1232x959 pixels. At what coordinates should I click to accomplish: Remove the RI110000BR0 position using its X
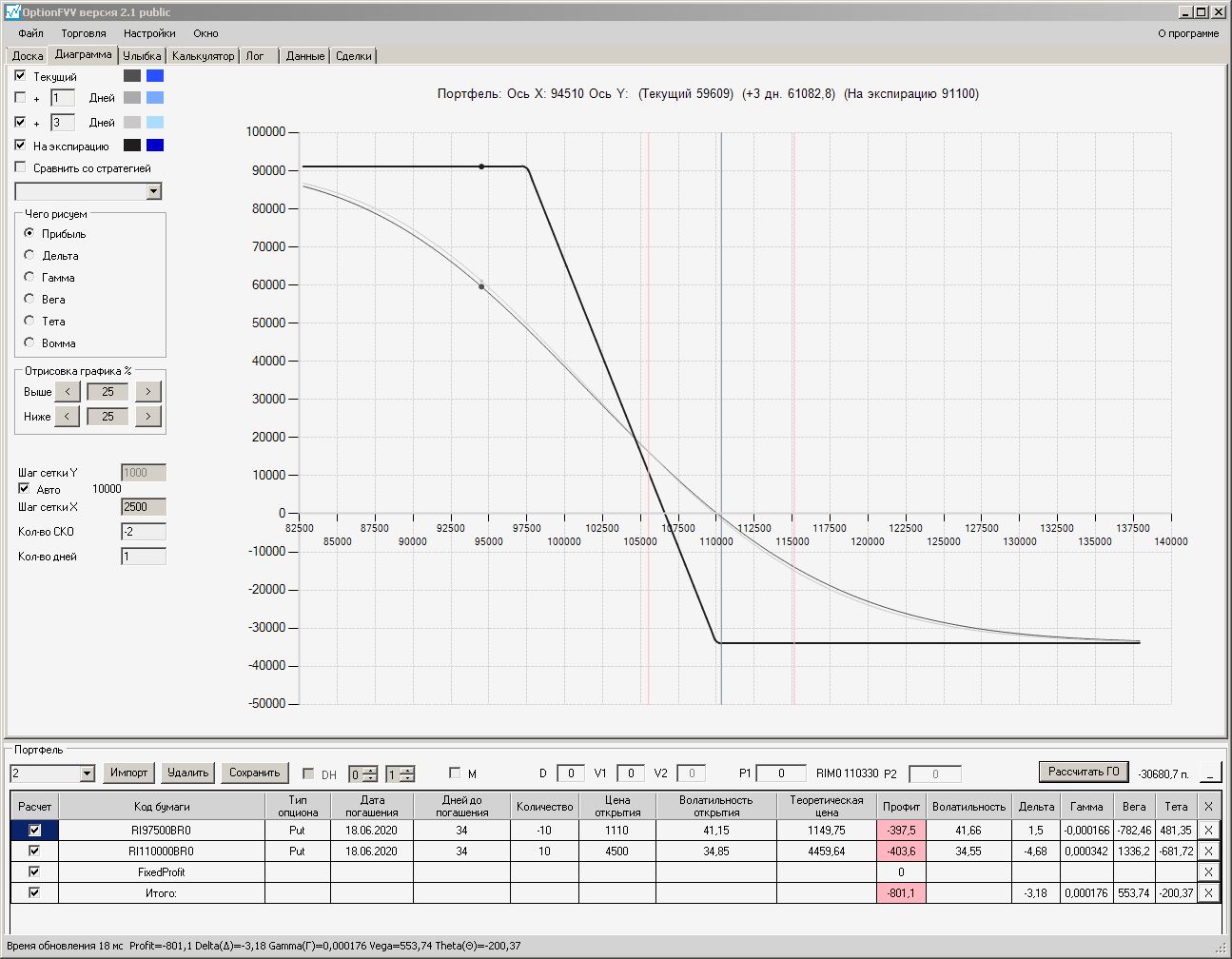click(x=1208, y=851)
